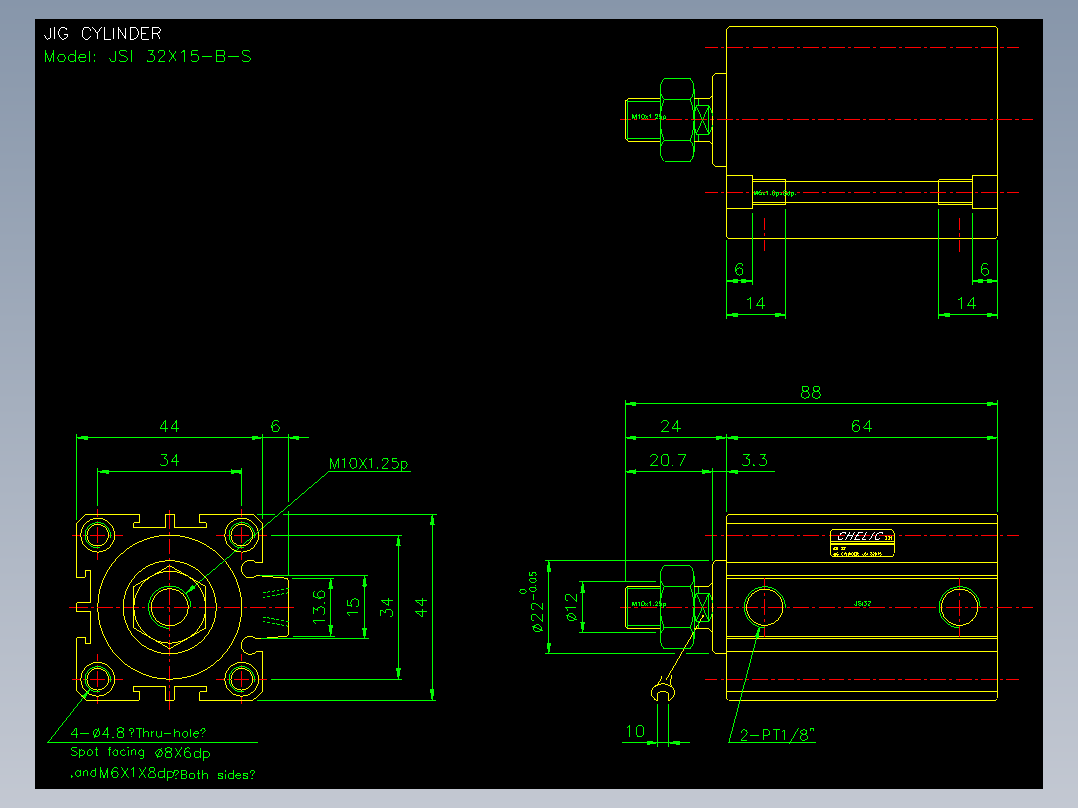Viewport: 1078px width, 808px height.
Task: Click the ø12 rod diameter dimension
Action: [572, 607]
